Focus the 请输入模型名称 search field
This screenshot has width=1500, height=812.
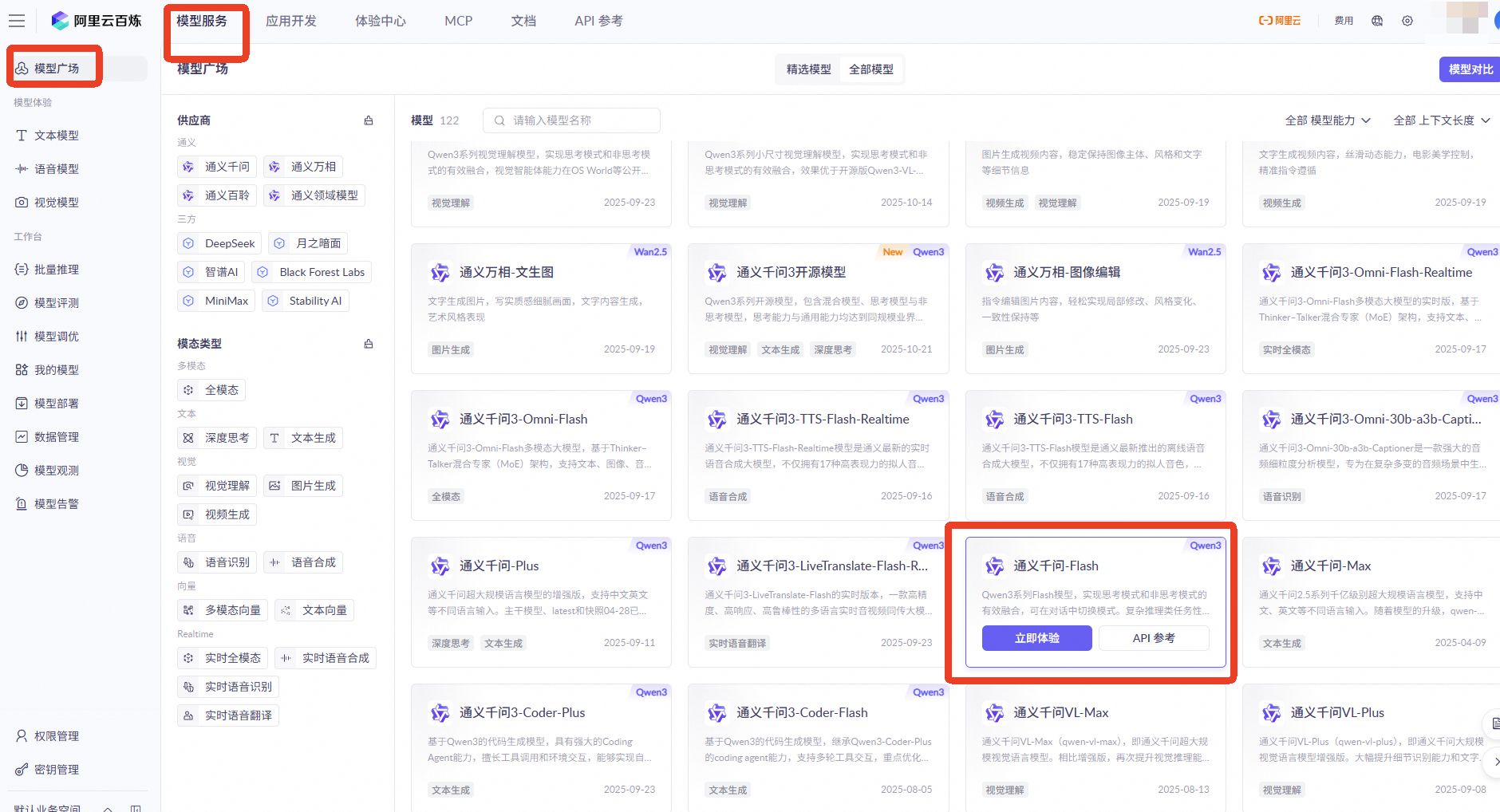tap(571, 120)
